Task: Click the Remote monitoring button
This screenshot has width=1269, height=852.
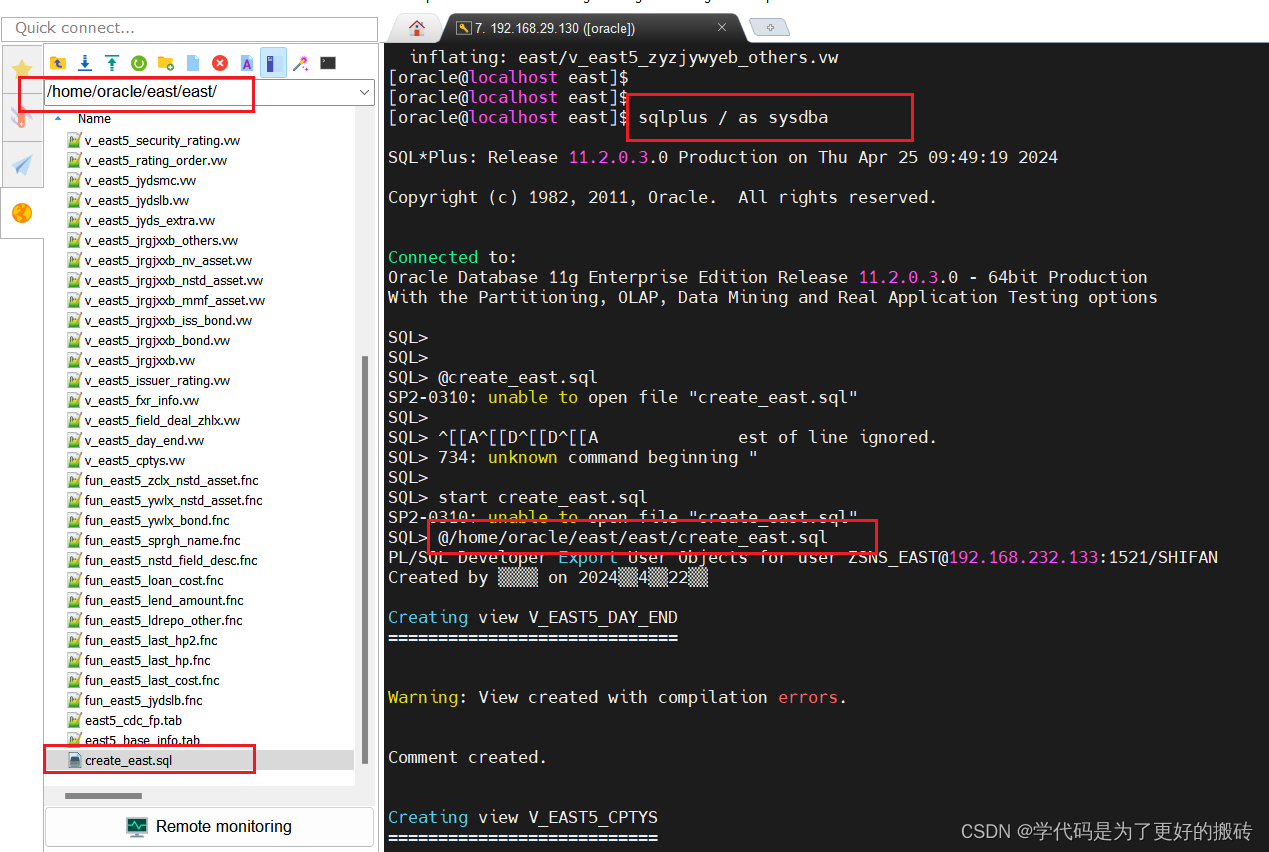Action: (208, 827)
